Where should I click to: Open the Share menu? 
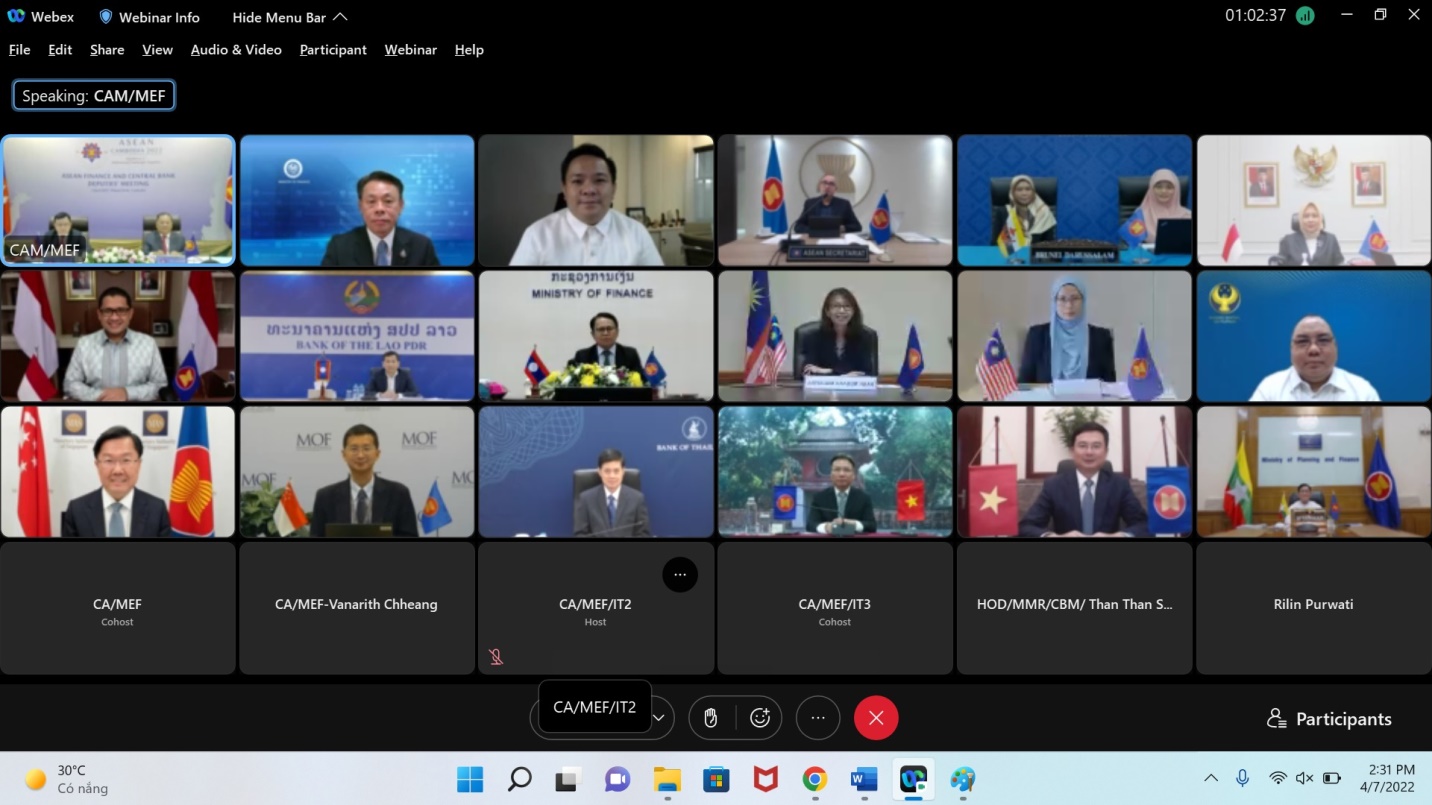[107, 50]
